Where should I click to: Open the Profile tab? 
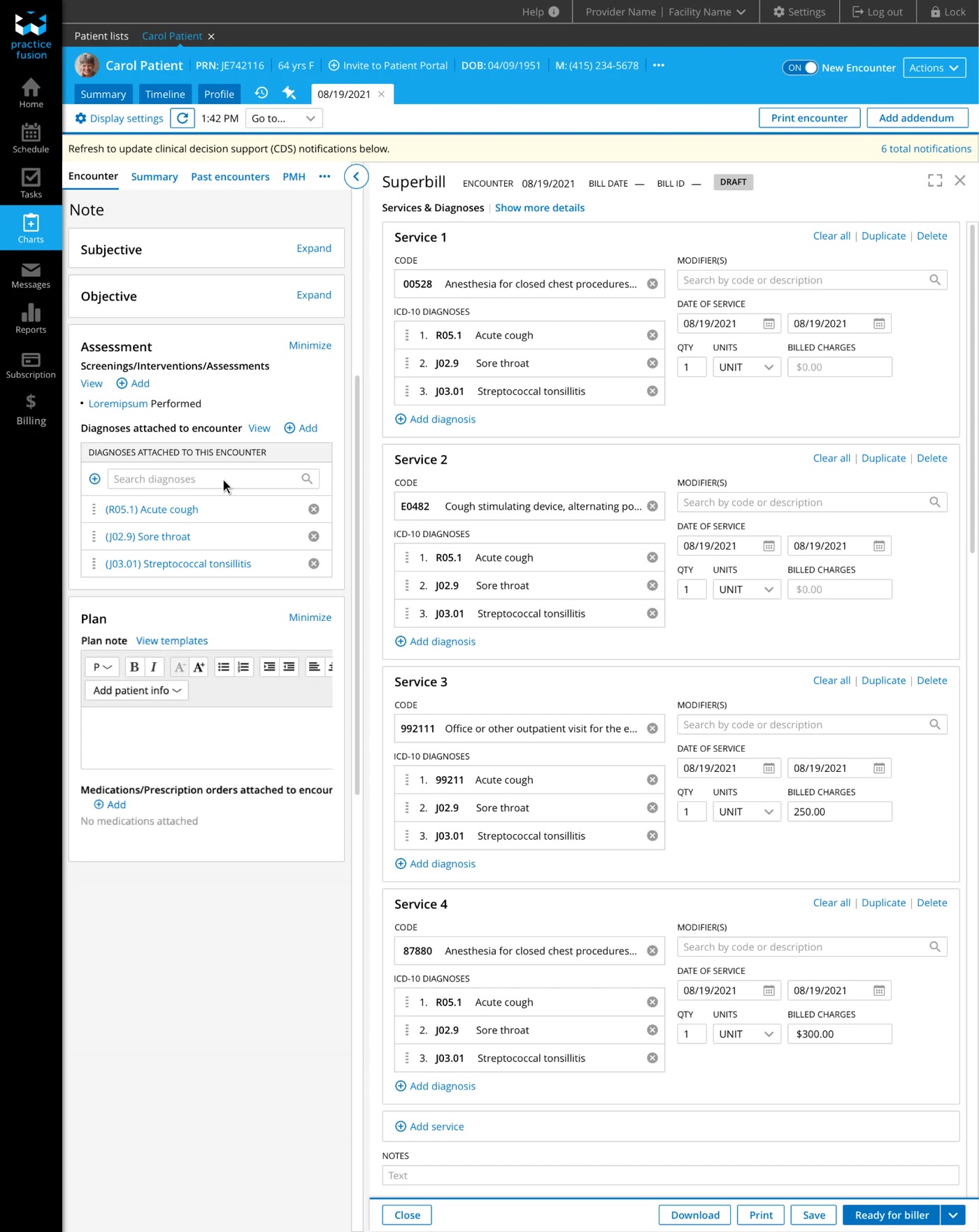coord(219,94)
